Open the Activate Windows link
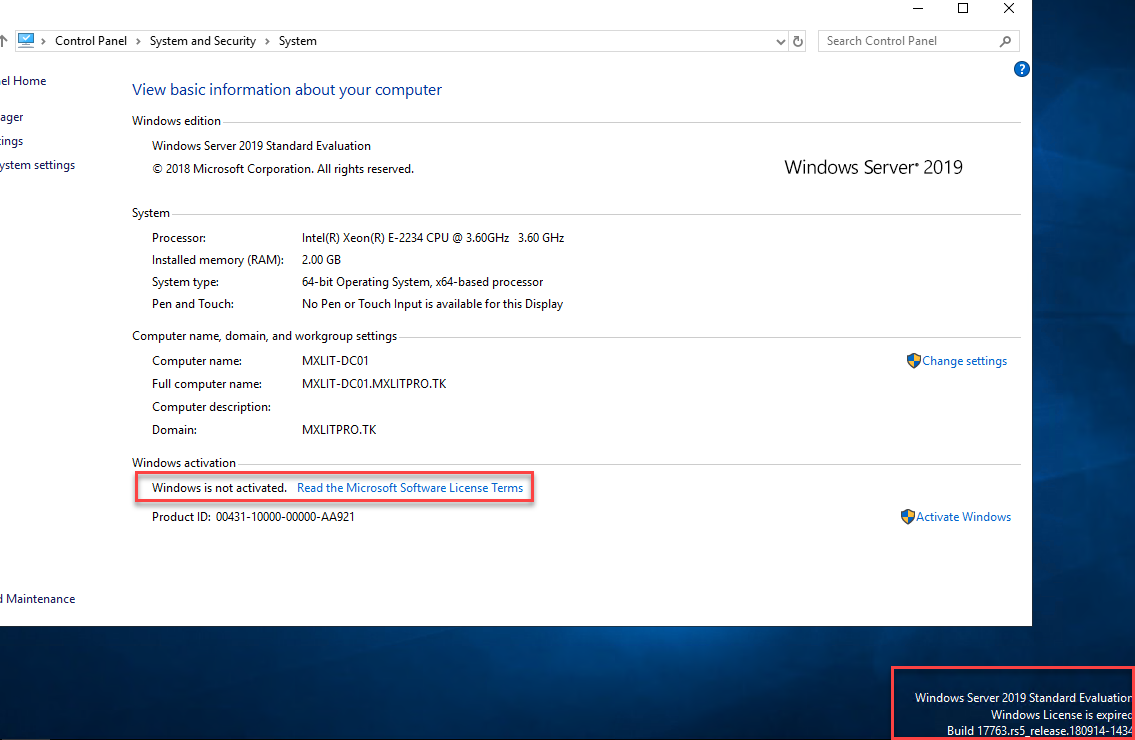Image resolution: width=1135 pixels, height=740 pixels. pos(963,517)
